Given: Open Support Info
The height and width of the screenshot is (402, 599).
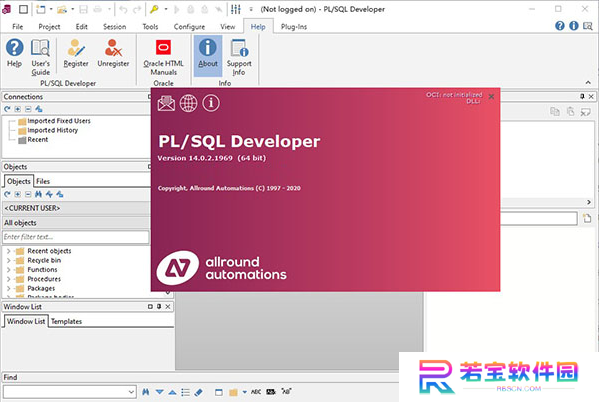Looking at the screenshot, I should coord(239,57).
